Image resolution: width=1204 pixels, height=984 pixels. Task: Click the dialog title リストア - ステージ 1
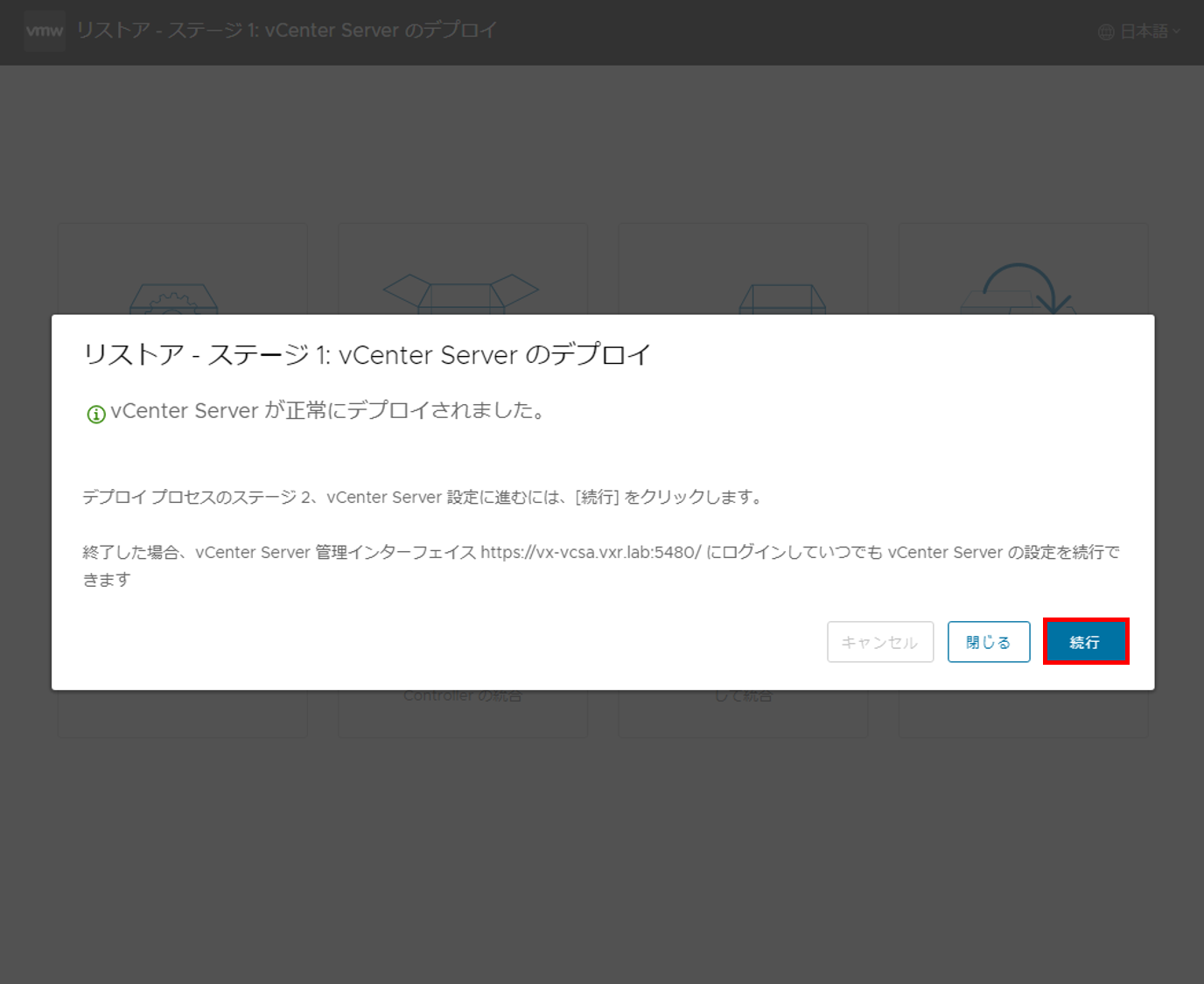pos(367,354)
